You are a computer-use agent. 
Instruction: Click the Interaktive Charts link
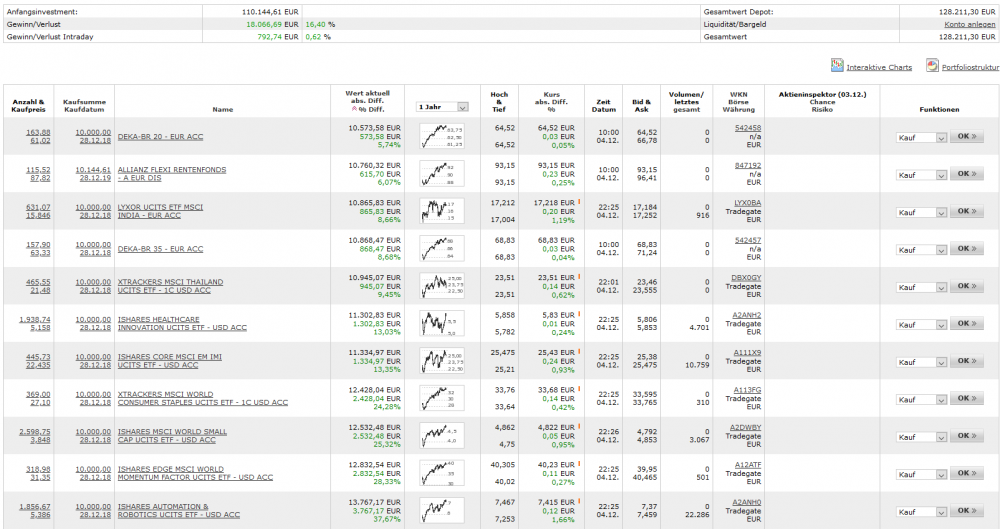coord(879,67)
